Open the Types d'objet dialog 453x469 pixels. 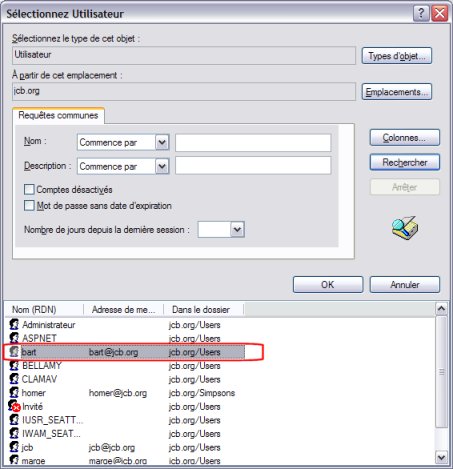click(x=397, y=56)
